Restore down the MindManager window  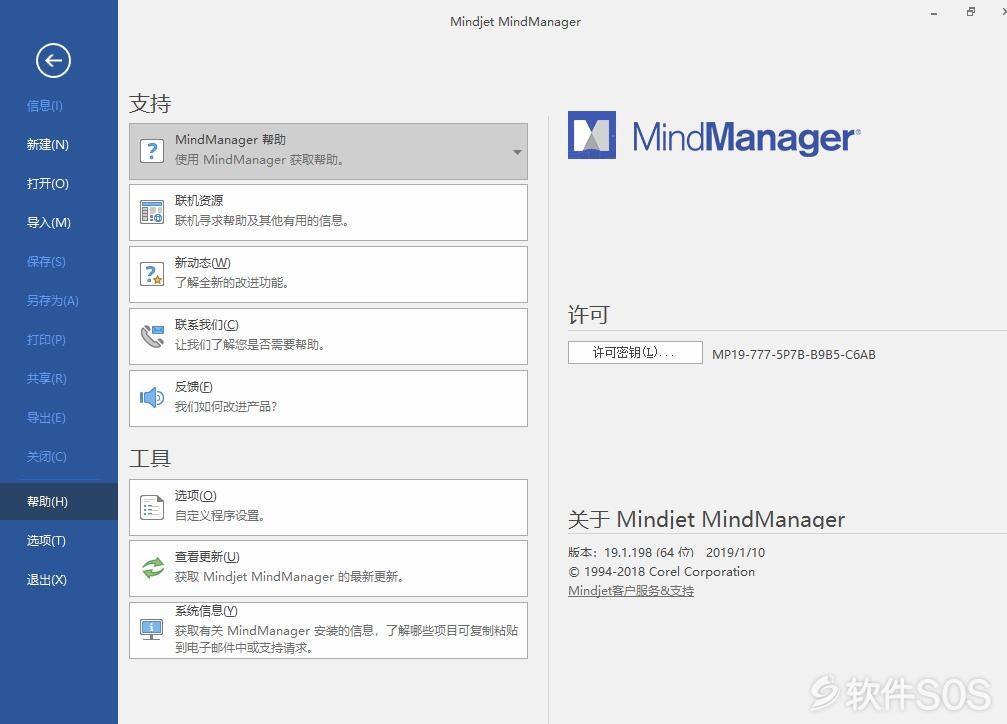970,12
